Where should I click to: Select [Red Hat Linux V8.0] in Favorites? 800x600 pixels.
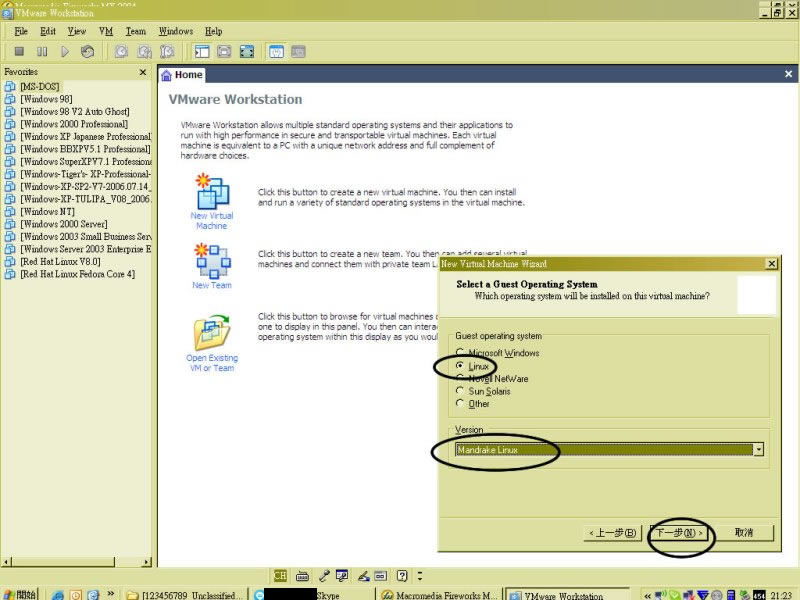pyautogui.click(x=60, y=262)
